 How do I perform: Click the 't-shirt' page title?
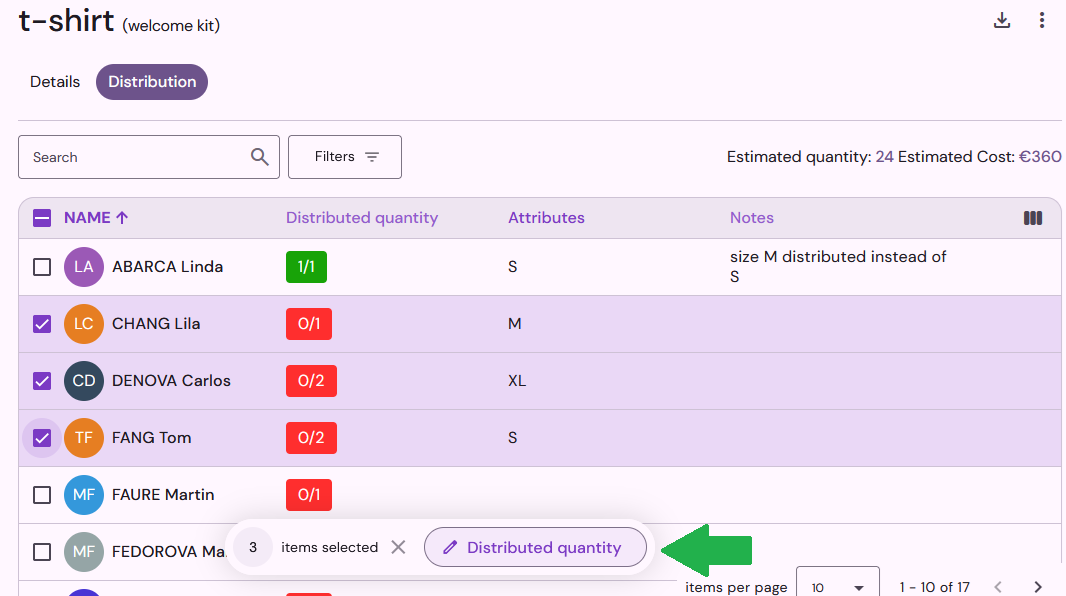coord(66,21)
